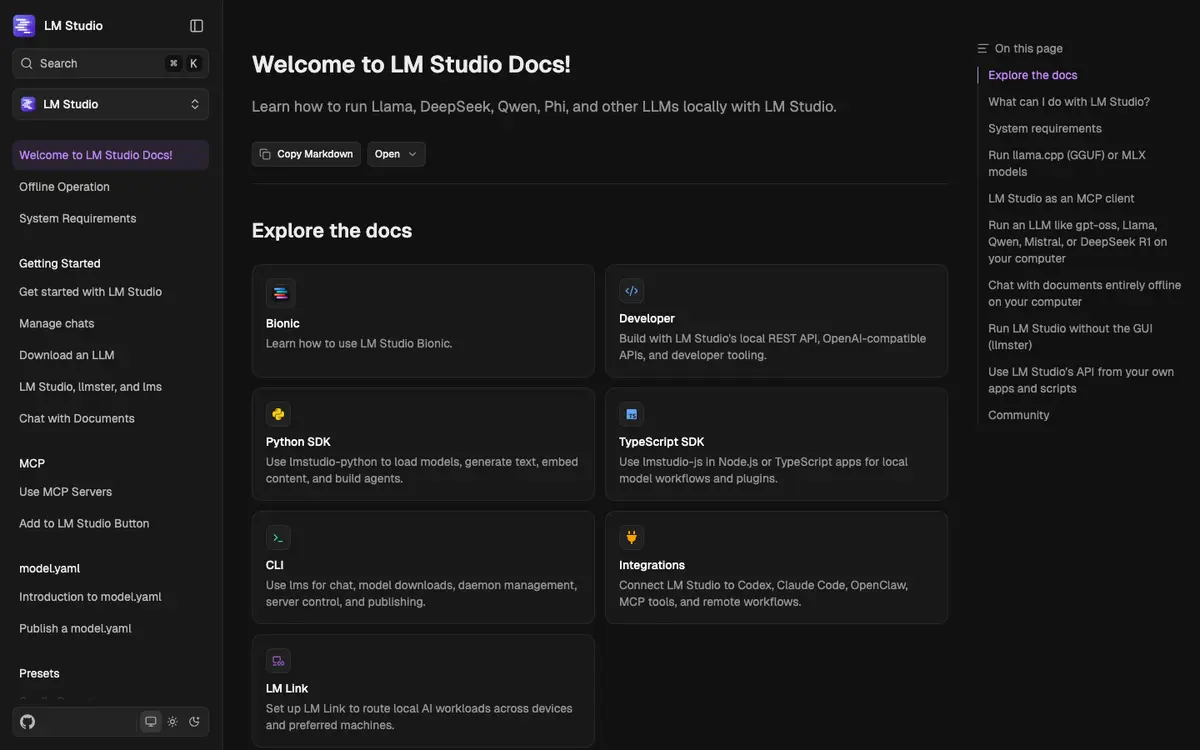Click the MCP section heading
Screen dimensions: 1200x750
tap(32, 464)
